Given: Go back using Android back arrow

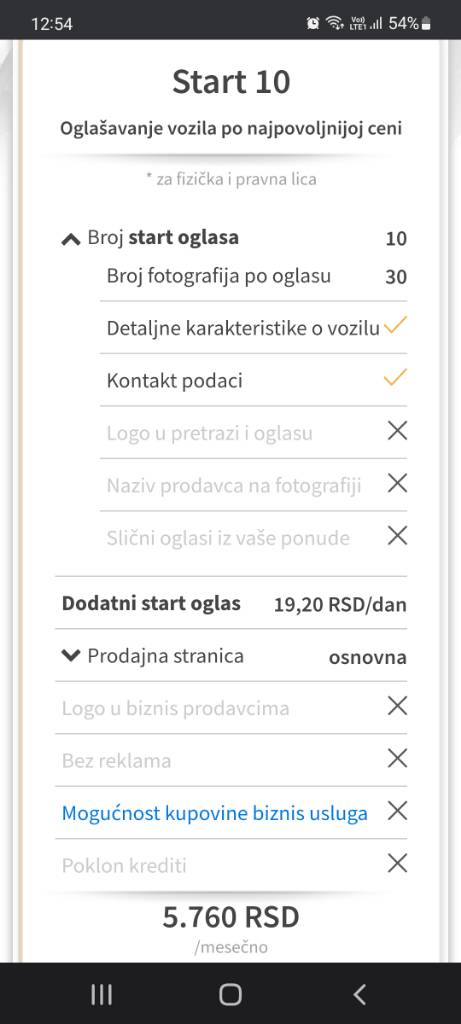Looking at the screenshot, I should click(359, 995).
